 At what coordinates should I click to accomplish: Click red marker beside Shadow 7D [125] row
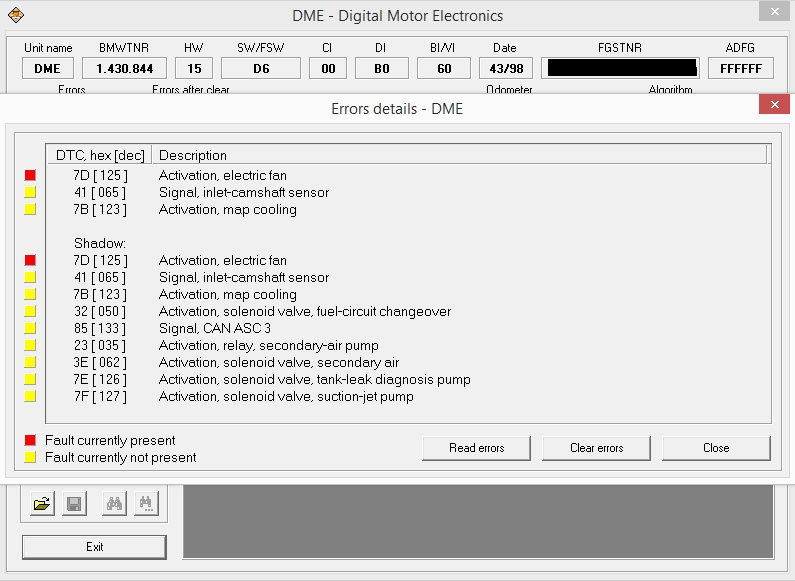point(30,261)
